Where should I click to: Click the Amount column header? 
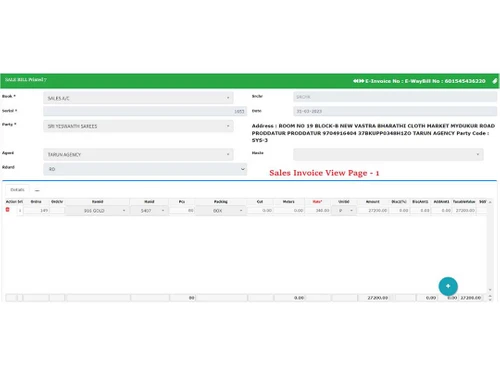click(373, 202)
